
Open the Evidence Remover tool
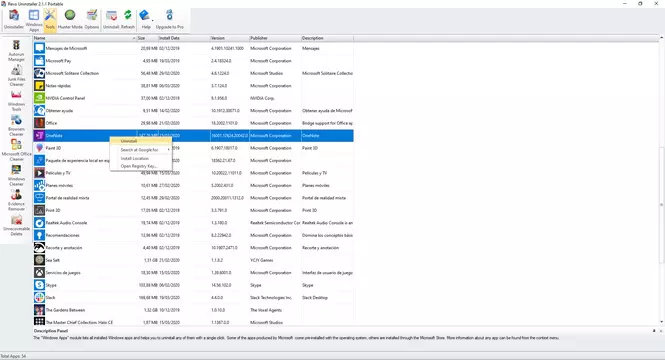[x=16, y=200]
